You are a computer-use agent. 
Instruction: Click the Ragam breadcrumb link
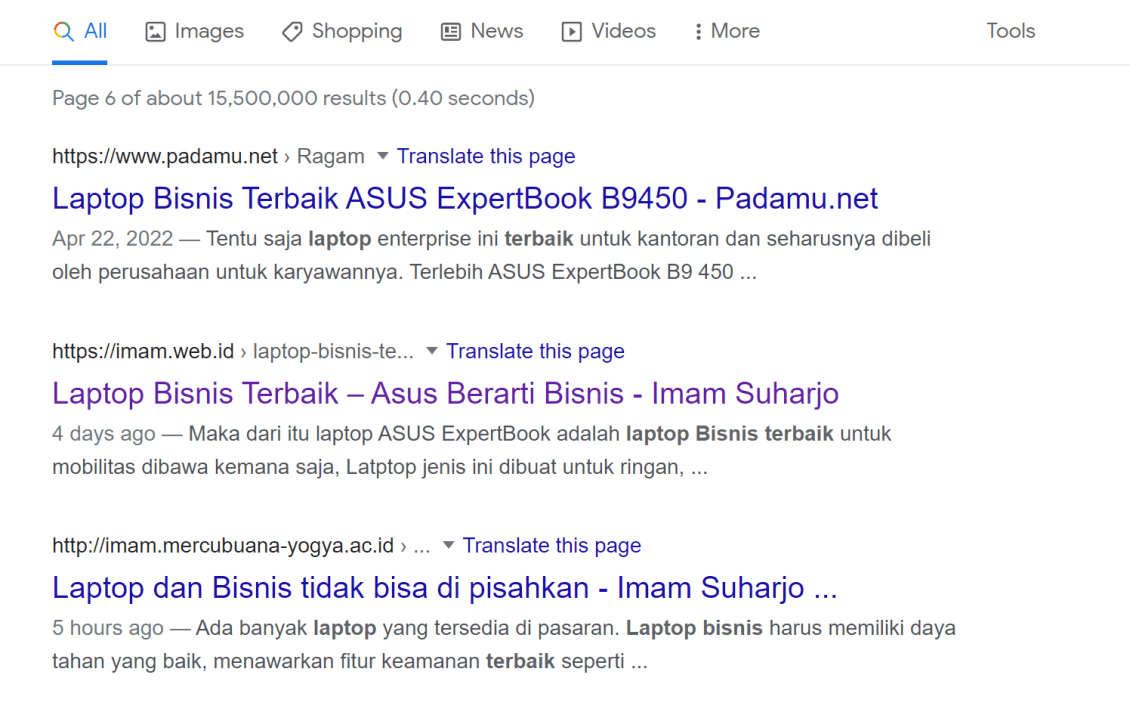pyautogui.click(x=330, y=156)
